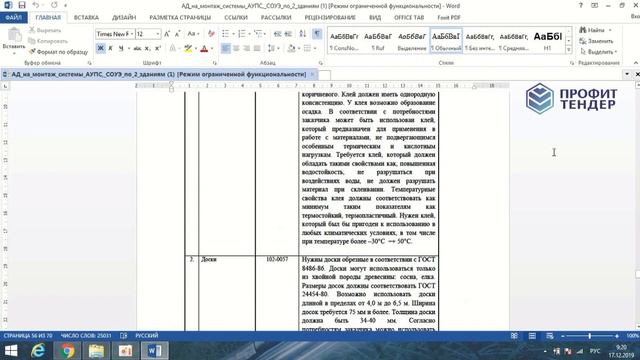Apply the Обычный (Normal) style
The image size is (640, 360).
coord(446,40)
